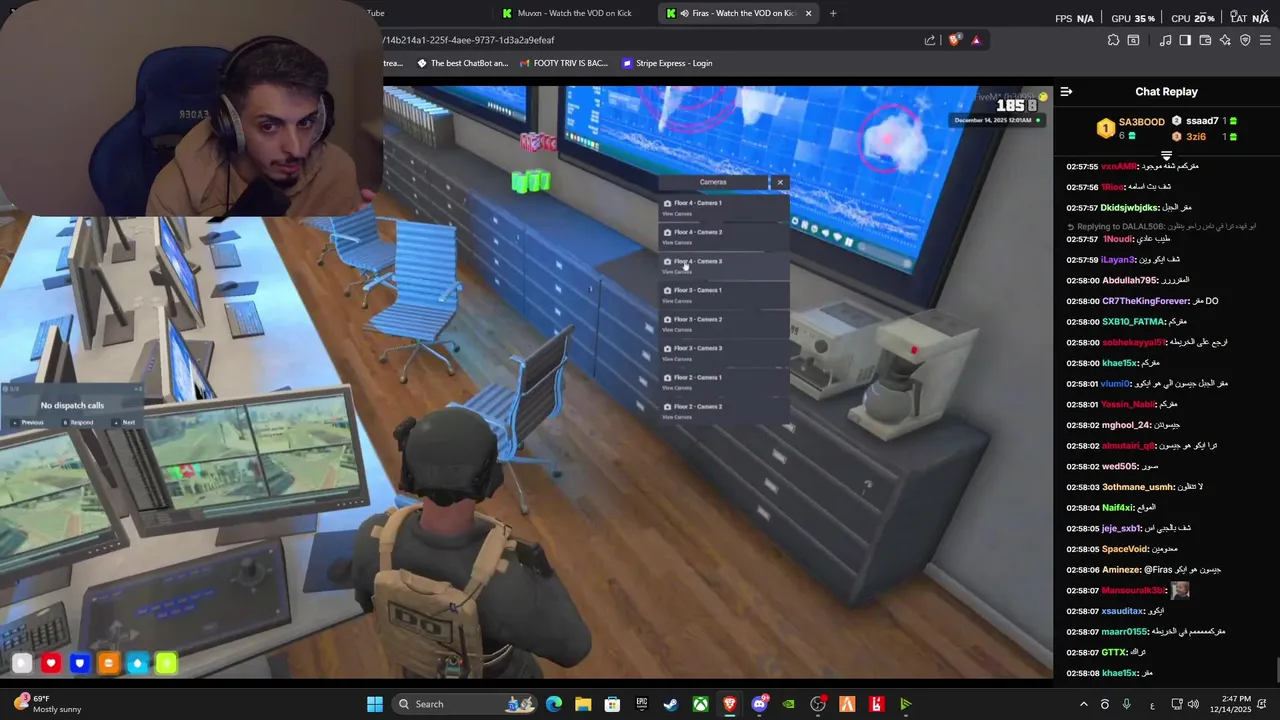Image resolution: width=1280 pixels, height=720 pixels.
Task: Switch to the Muvxn VOD tab
Action: 575,13
